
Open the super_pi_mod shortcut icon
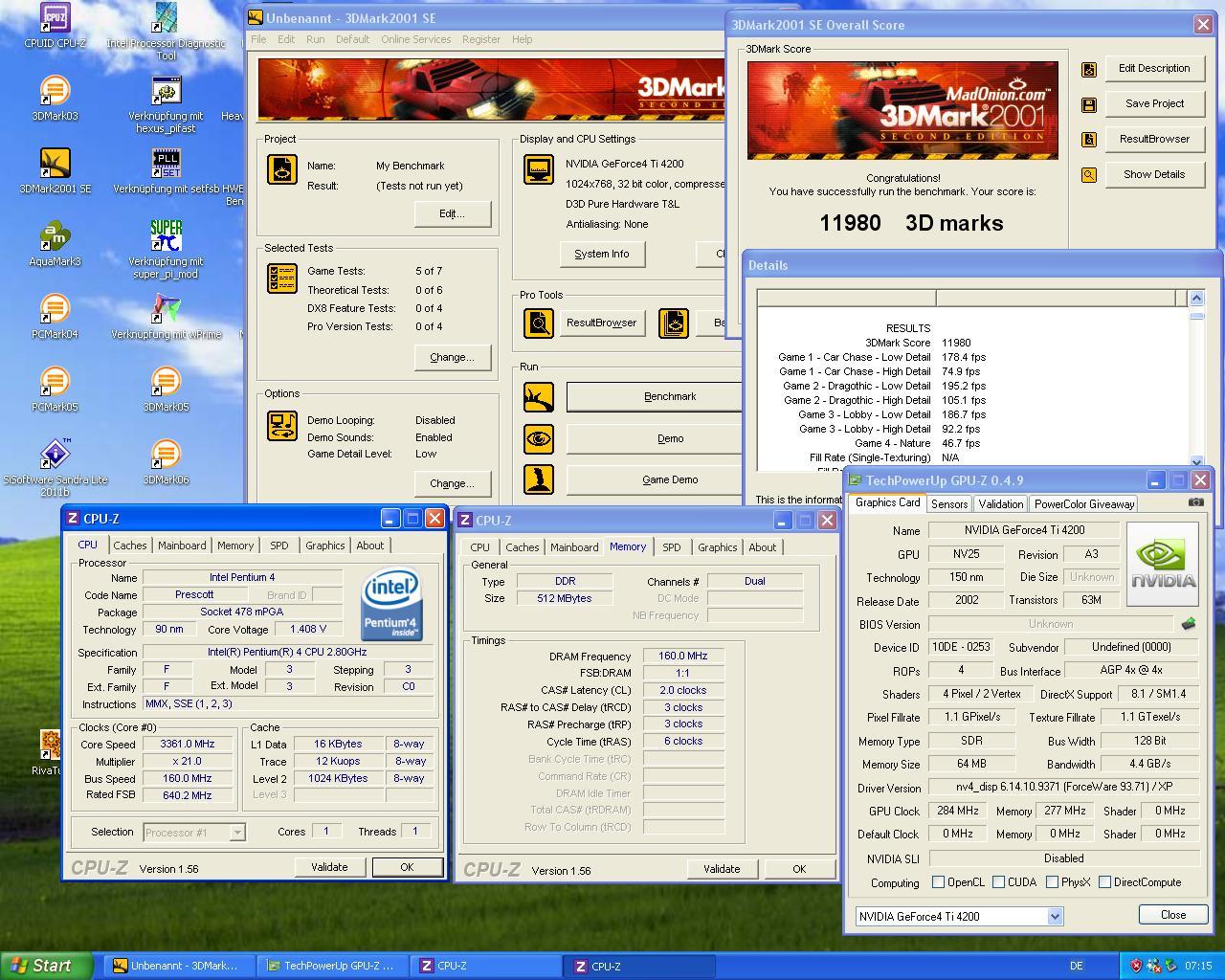coord(166,236)
